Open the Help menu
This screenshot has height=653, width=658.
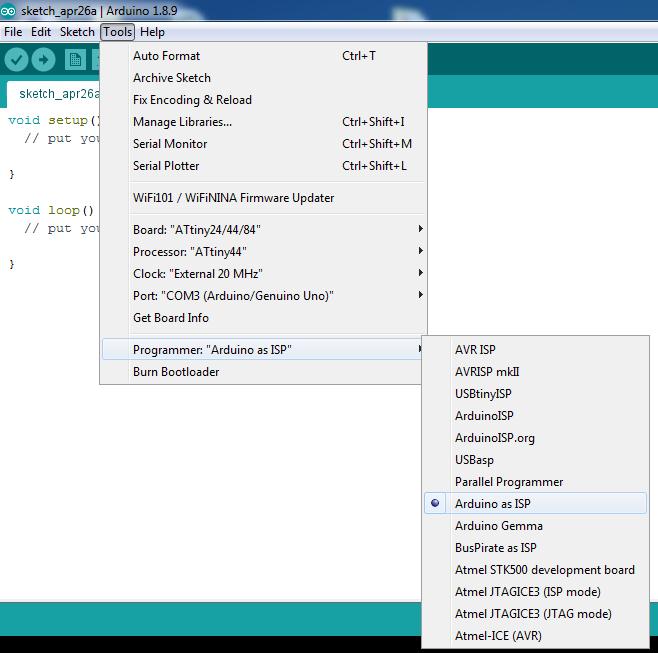[152, 32]
